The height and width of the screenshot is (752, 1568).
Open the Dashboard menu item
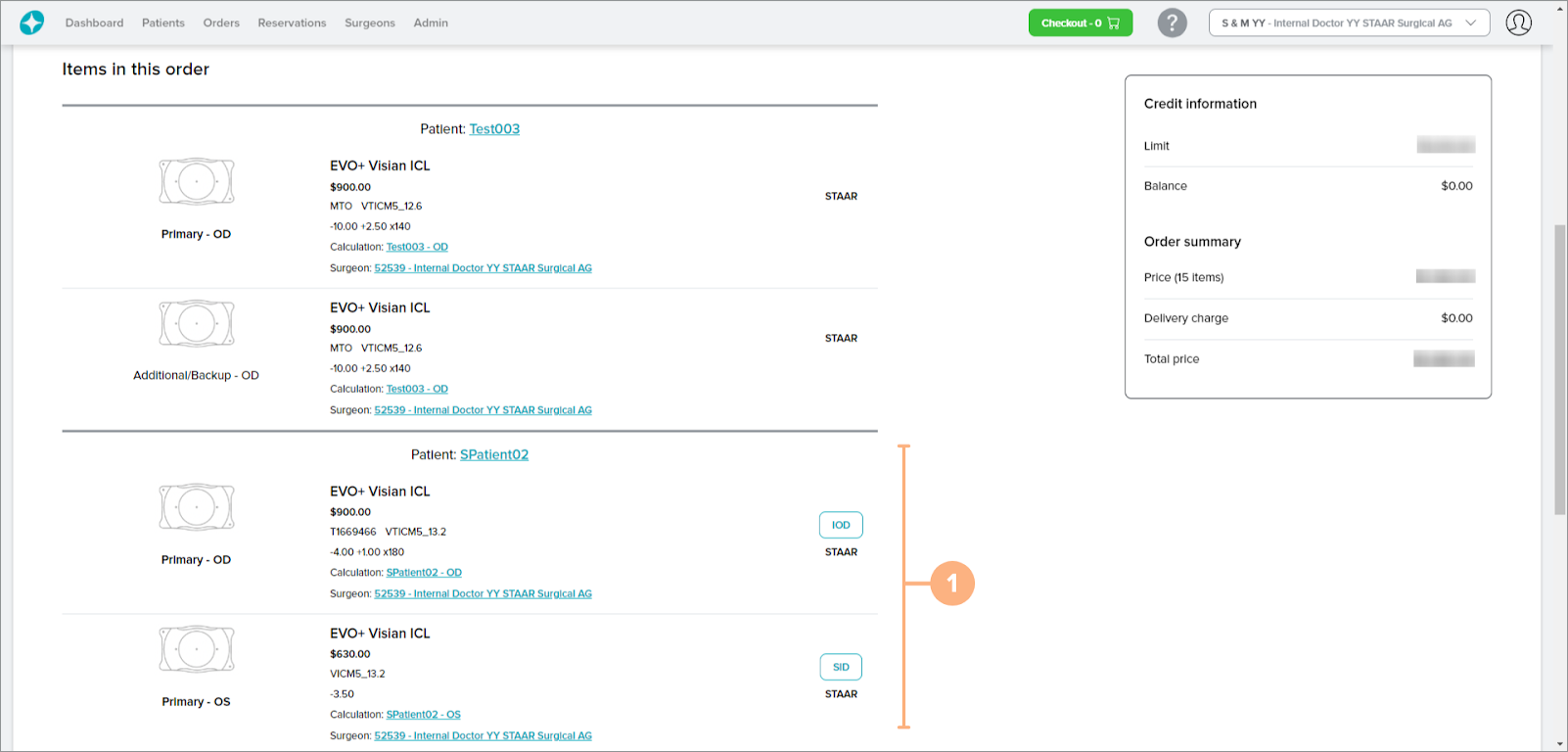coord(94,23)
